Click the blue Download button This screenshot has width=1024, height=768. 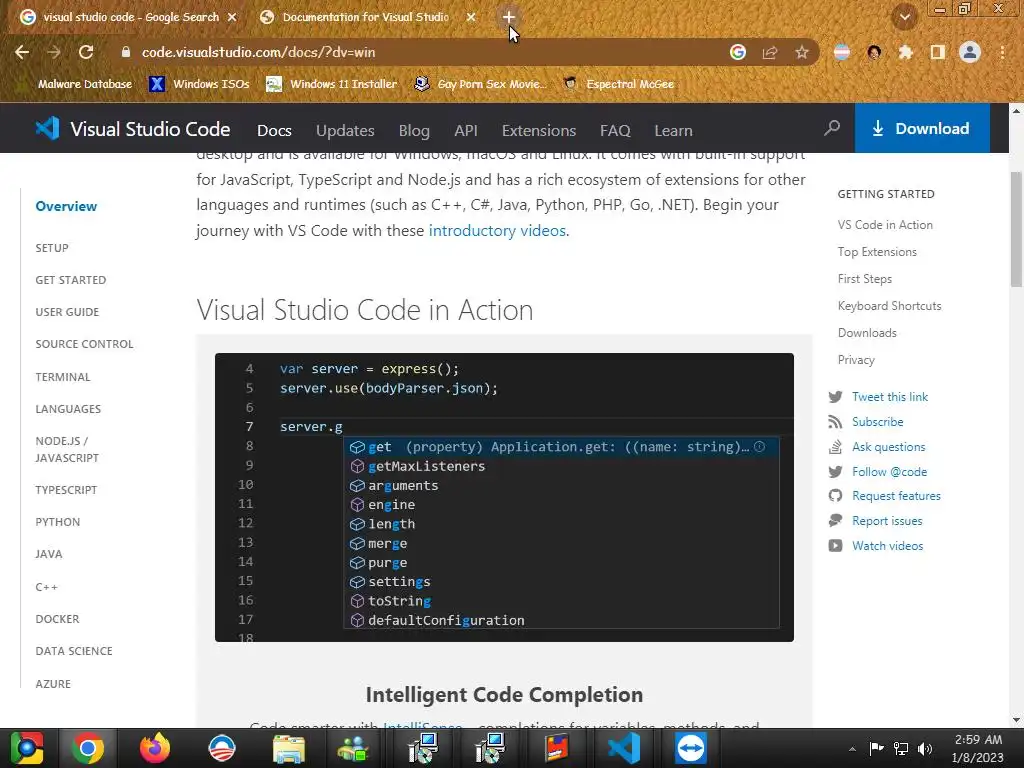(x=921, y=129)
